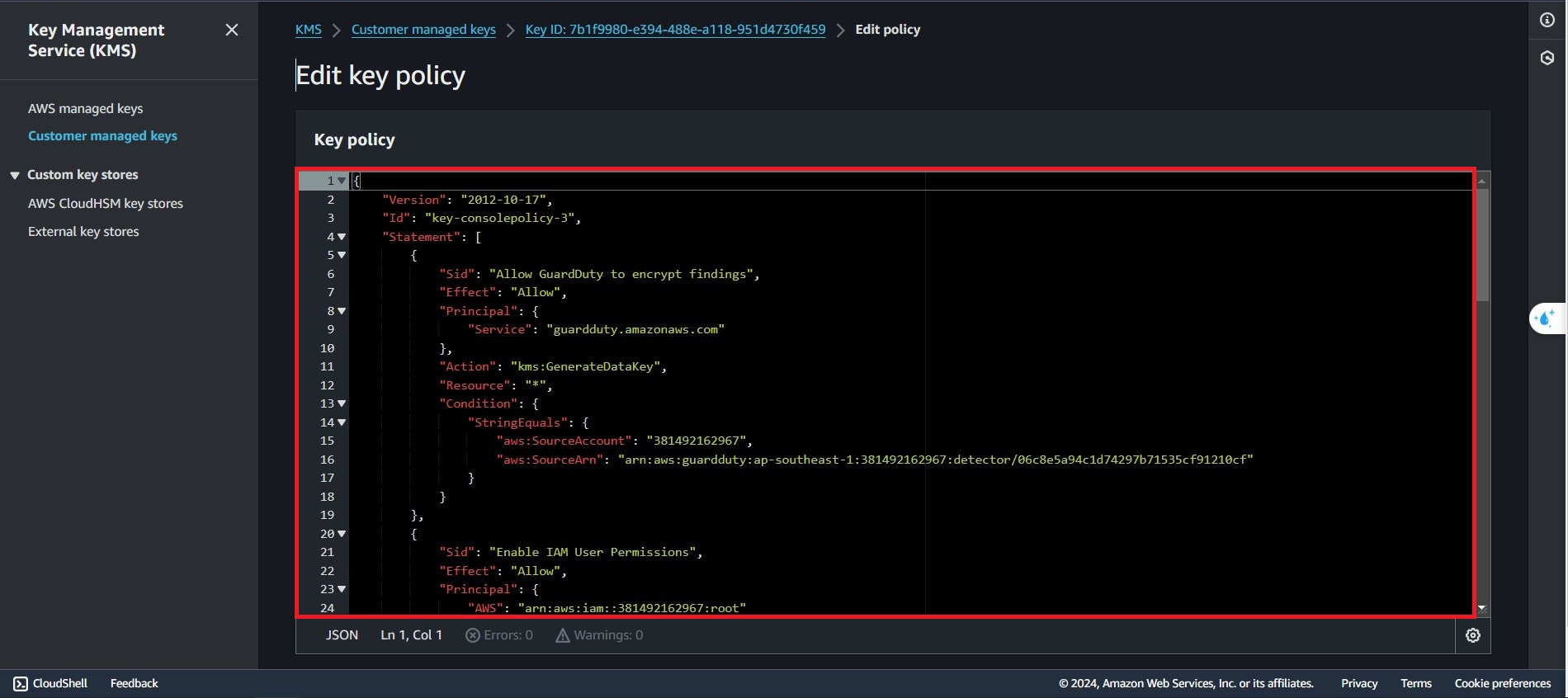Collapse the Custom key stores section
Image resolution: width=1568 pixels, height=698 pixels.
(15, 175)
